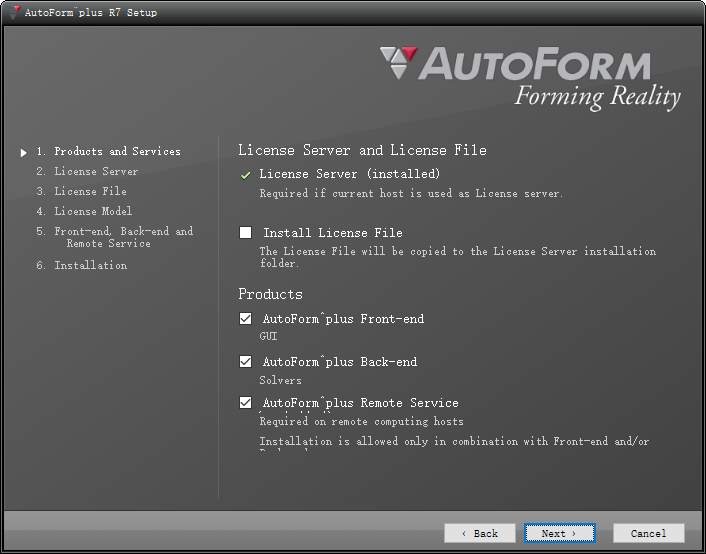Click the 'GUI' description text
The image size is (706, 554).
tap(268, 336)
